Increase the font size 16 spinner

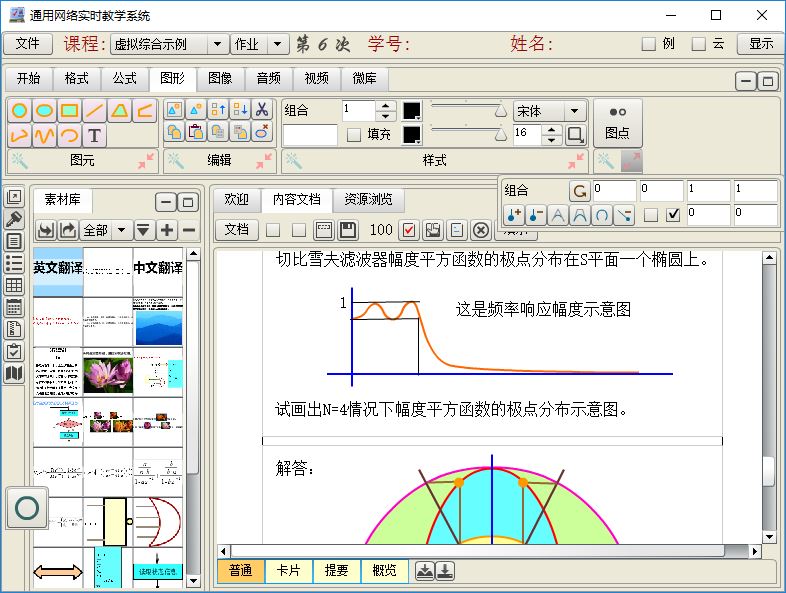coord(551,129)
